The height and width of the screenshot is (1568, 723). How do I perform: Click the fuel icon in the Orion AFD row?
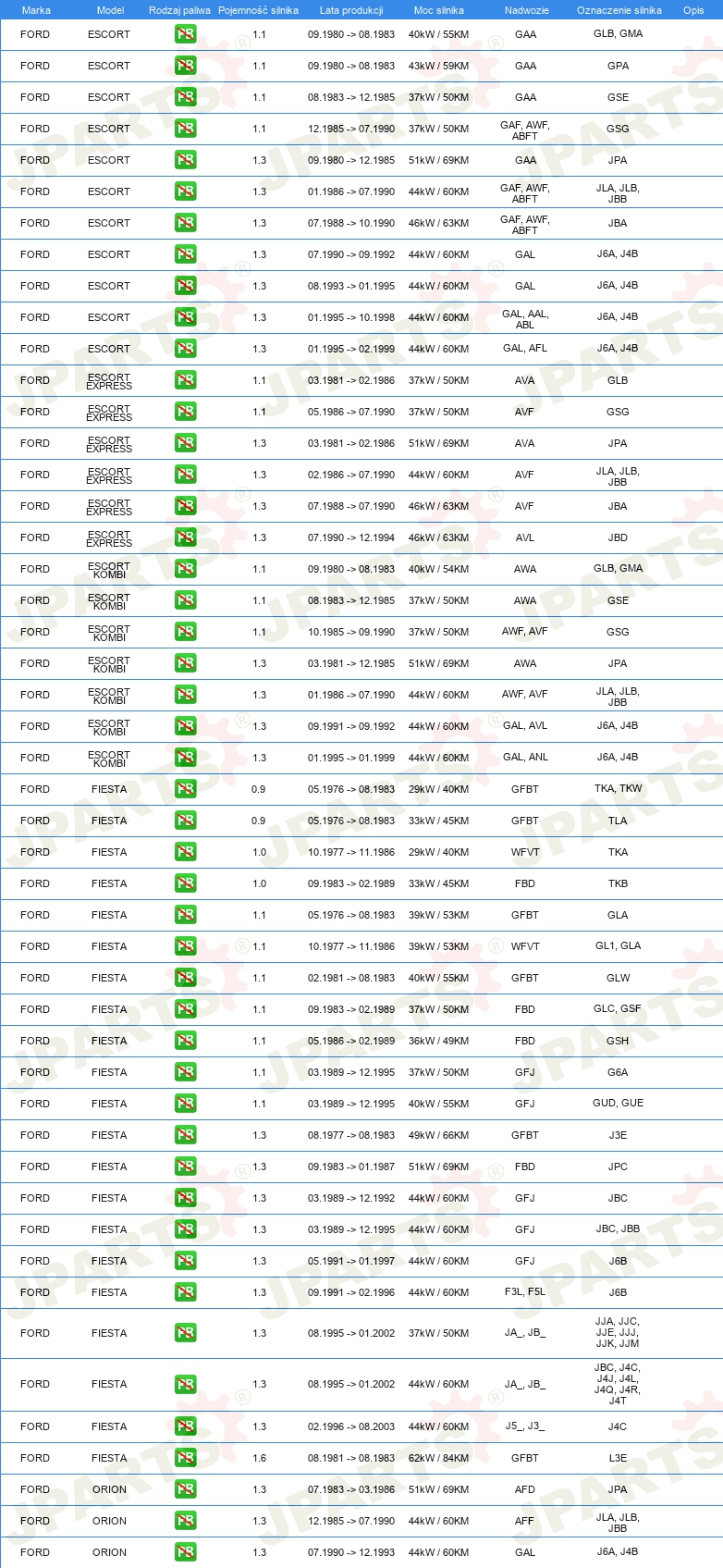(x=185, y=1489)
